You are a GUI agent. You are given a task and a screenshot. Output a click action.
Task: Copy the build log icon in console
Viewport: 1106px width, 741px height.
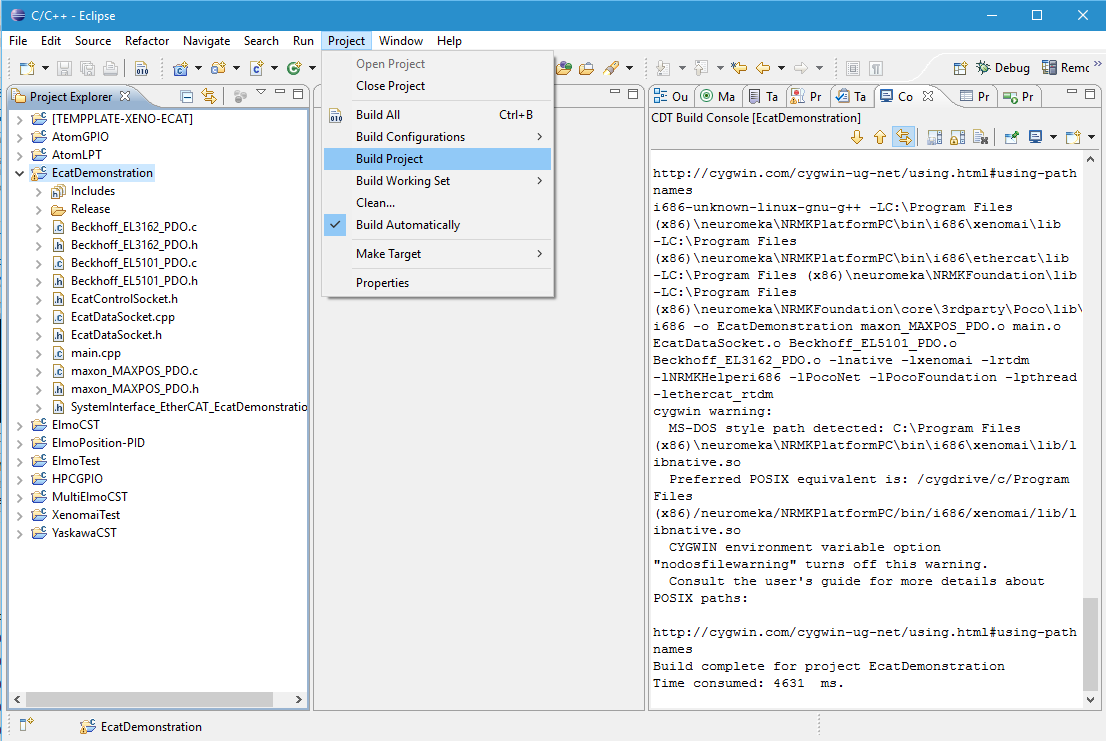935,137
